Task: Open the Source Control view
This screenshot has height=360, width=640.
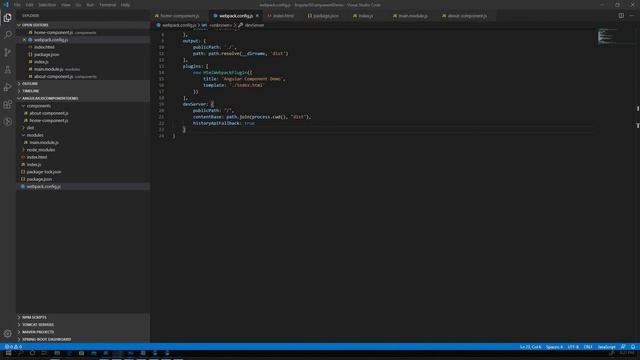Action: point(8,52)
